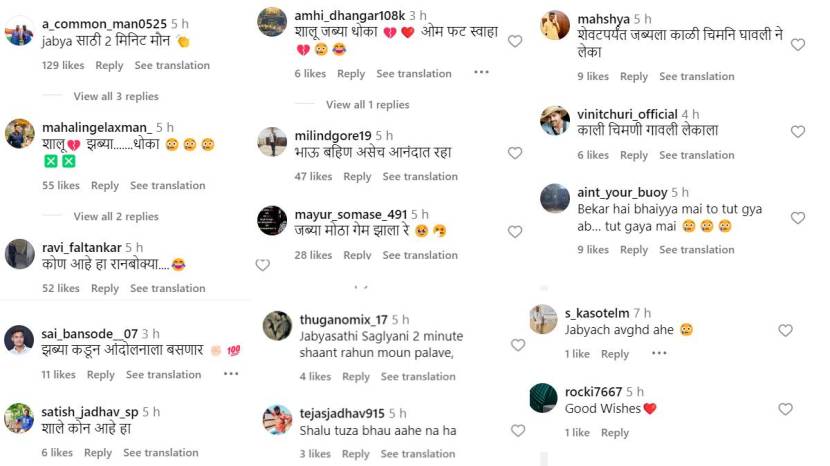Toggle like on aint_your_buoy's comment
The height and width of the screenshot is (466, 830).
(798, 218)
